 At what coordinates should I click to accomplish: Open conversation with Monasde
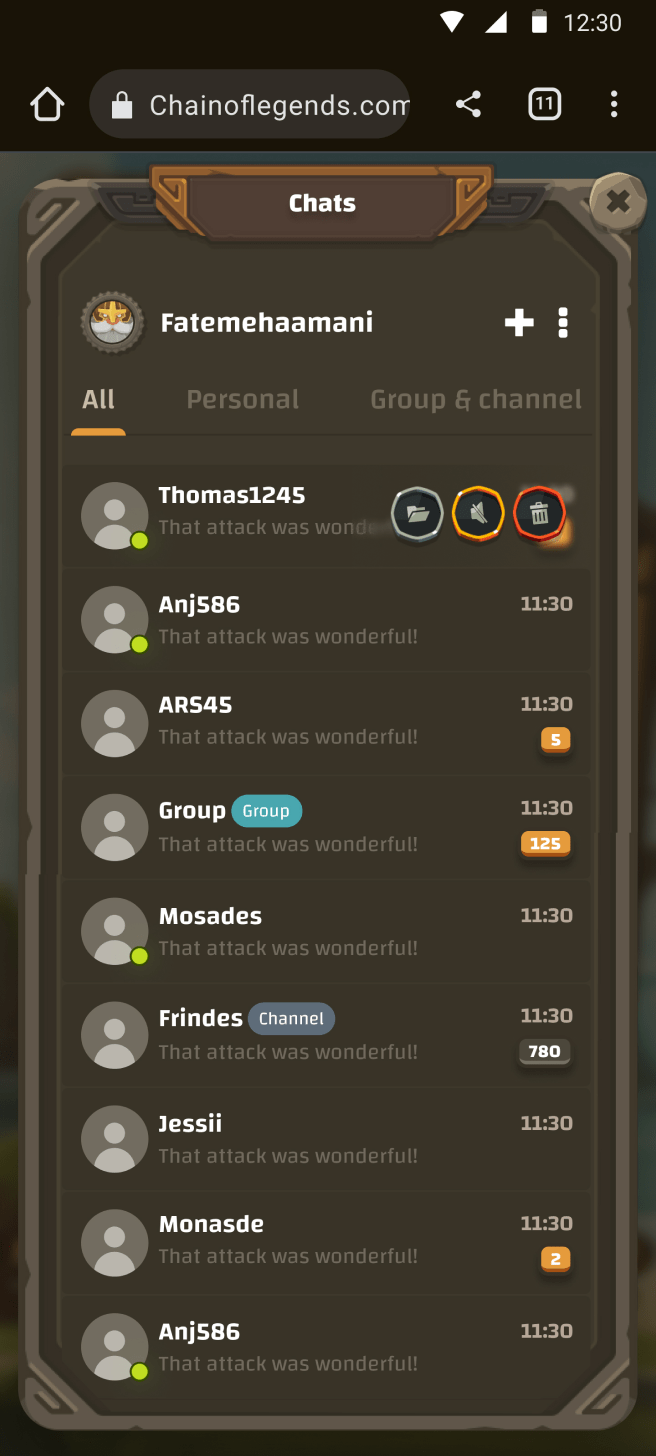tap(326, 1243)
